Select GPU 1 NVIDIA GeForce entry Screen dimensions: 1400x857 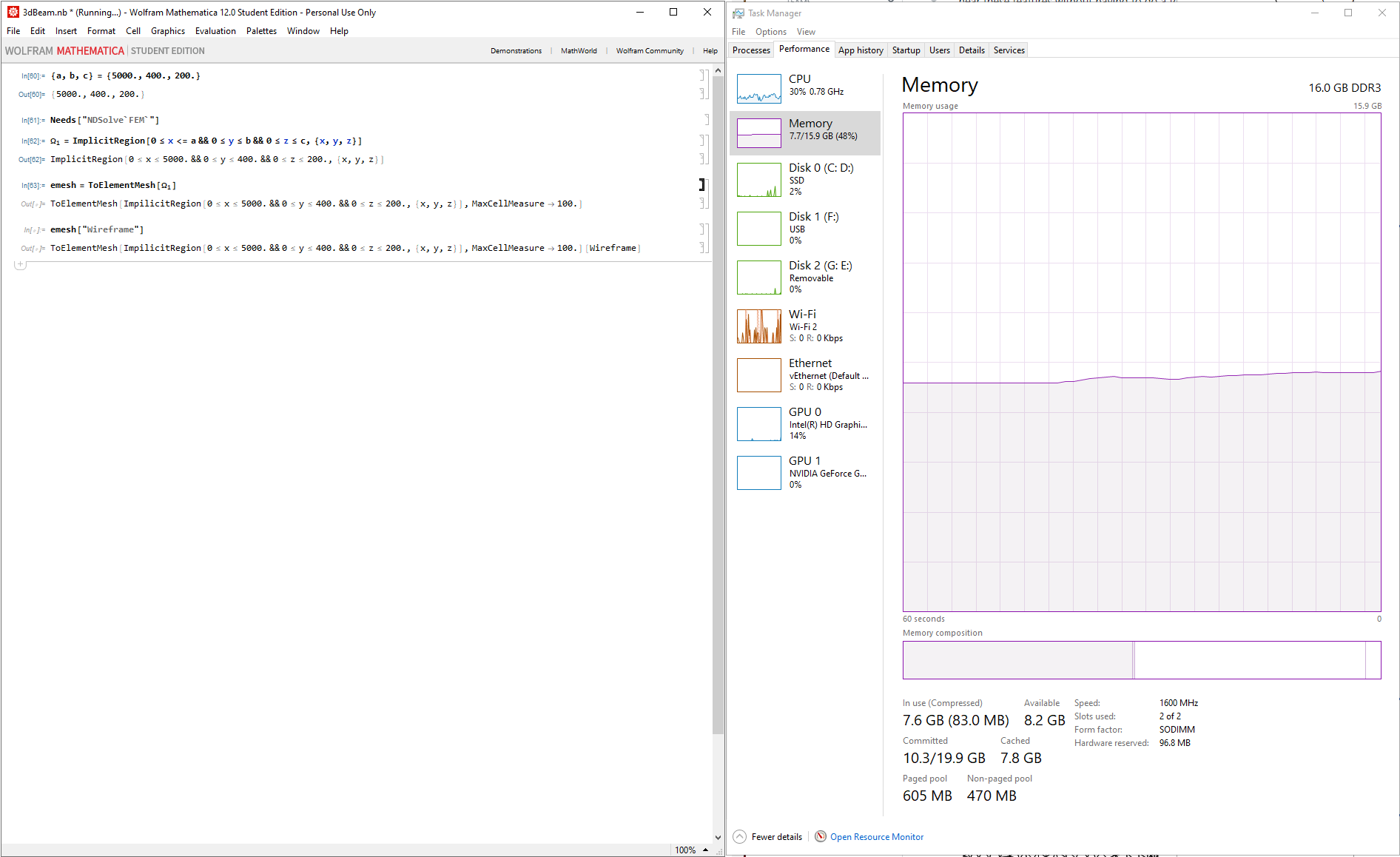coord(805,472)
